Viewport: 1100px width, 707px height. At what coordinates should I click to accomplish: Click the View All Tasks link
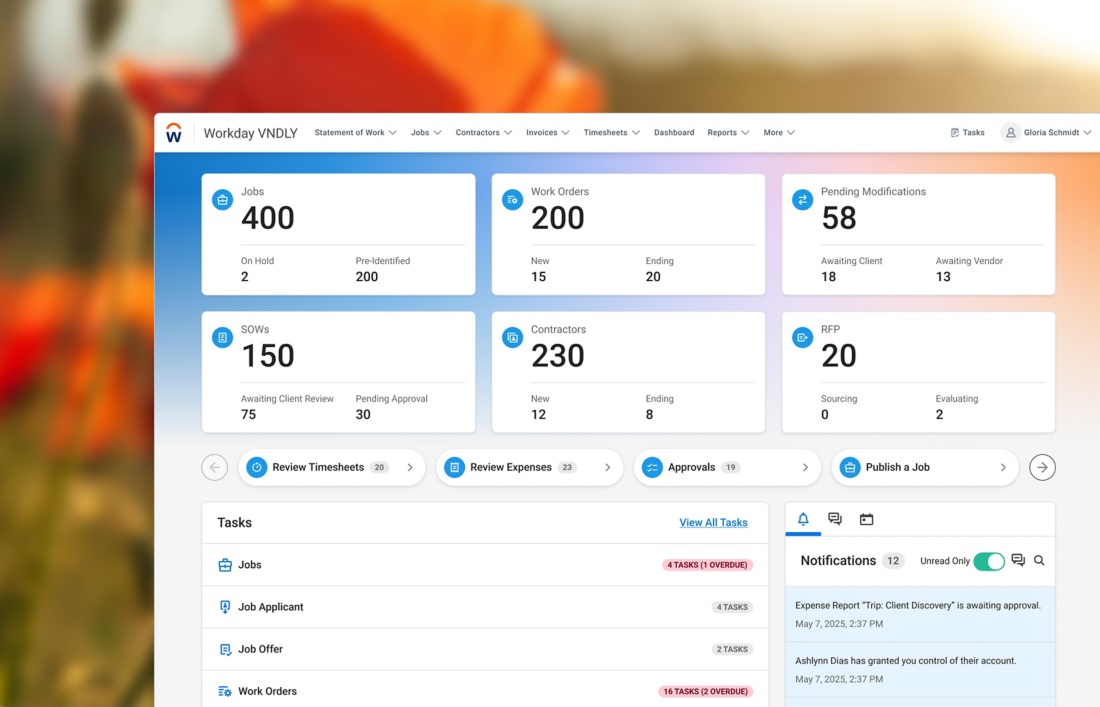(713, 523)
